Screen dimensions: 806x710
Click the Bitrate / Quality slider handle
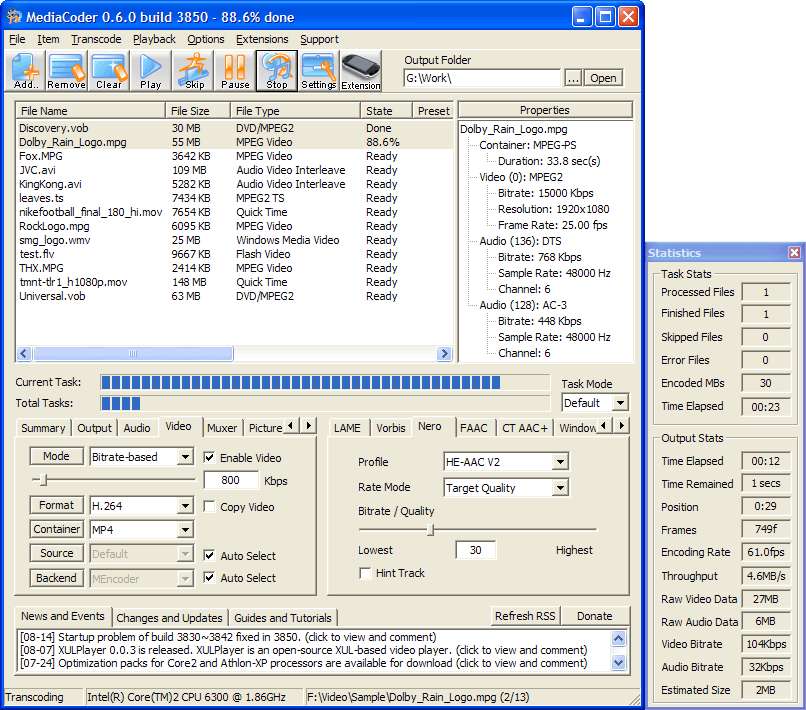430,530
